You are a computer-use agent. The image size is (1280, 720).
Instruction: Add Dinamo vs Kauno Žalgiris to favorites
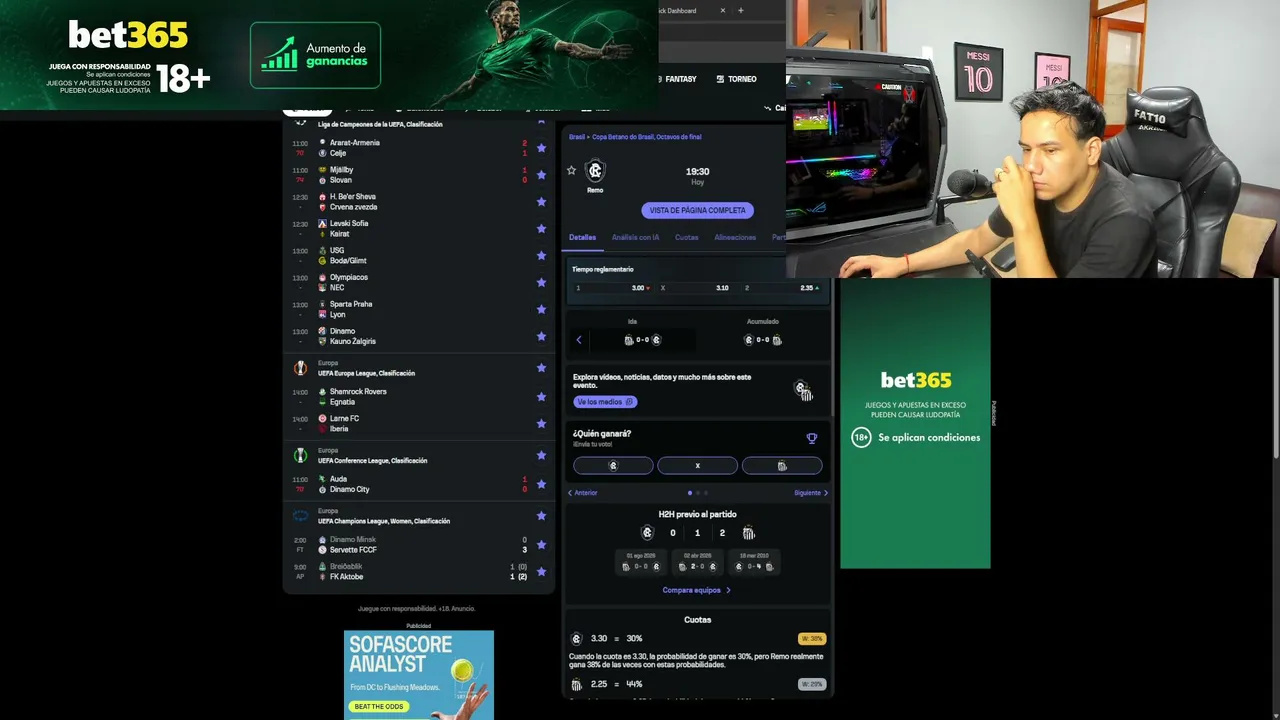(541, 337)
